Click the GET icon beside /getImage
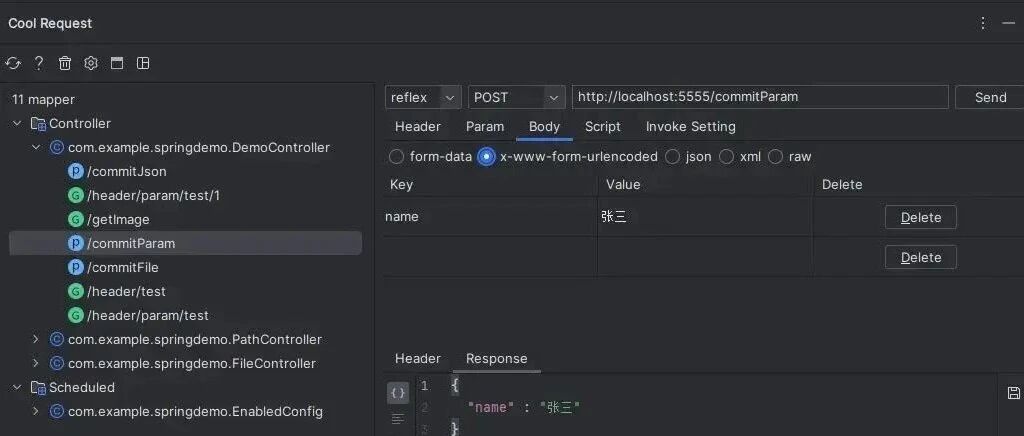Image resolution: width=1024 pixels, height=436 pixels. pos(76,219)
